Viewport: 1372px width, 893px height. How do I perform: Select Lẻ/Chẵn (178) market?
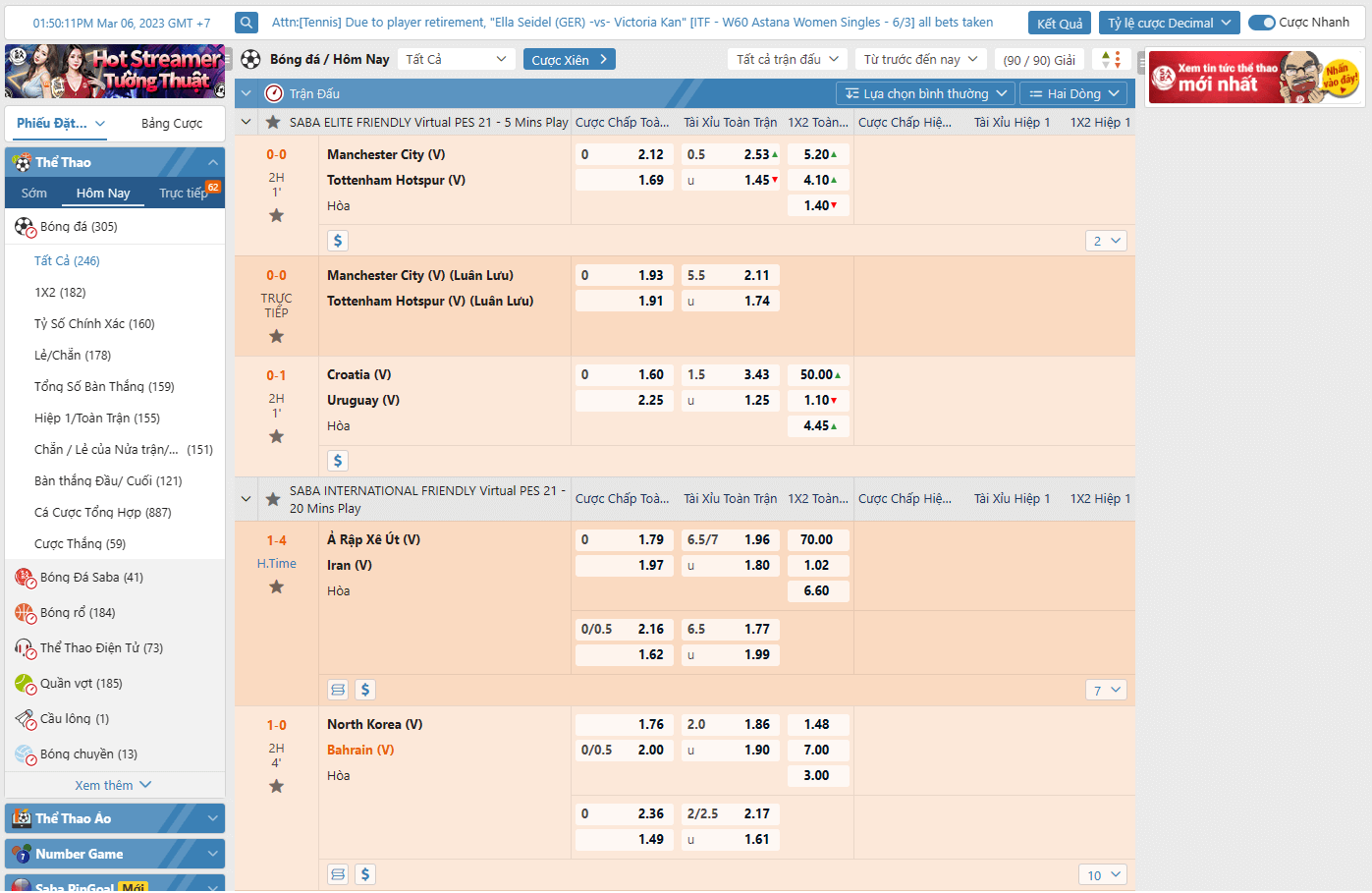73,356
